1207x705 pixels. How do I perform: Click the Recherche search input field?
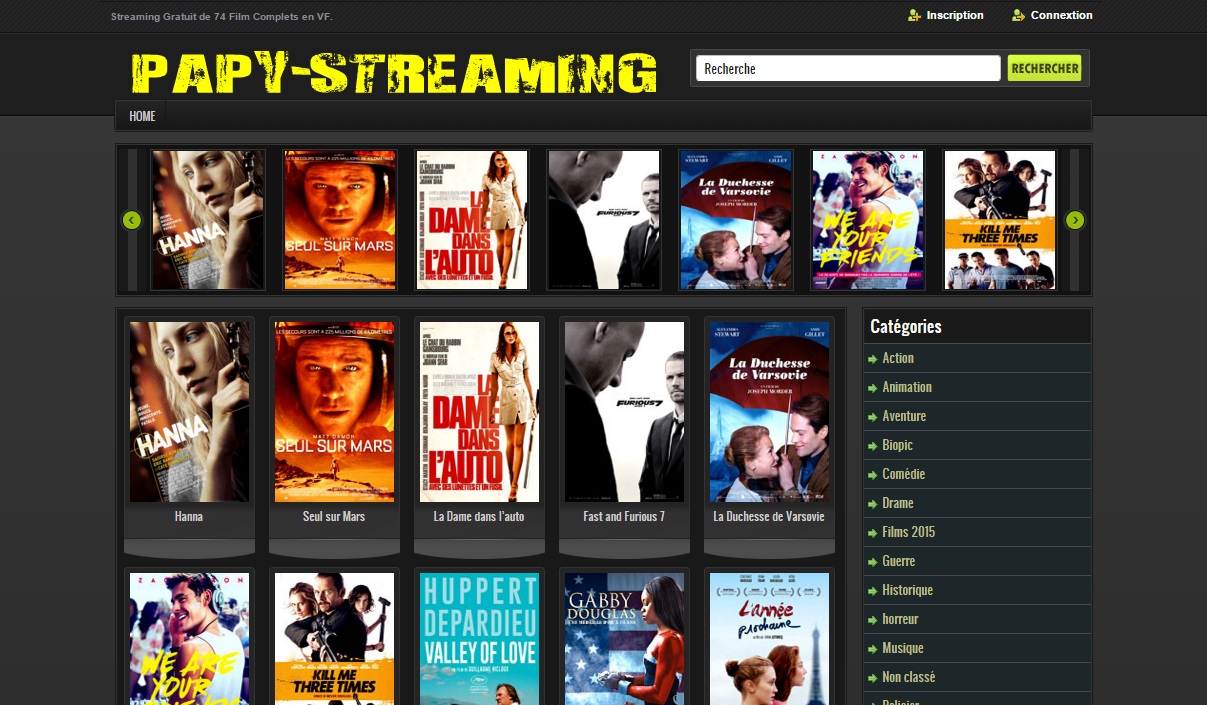coord(848,68)
